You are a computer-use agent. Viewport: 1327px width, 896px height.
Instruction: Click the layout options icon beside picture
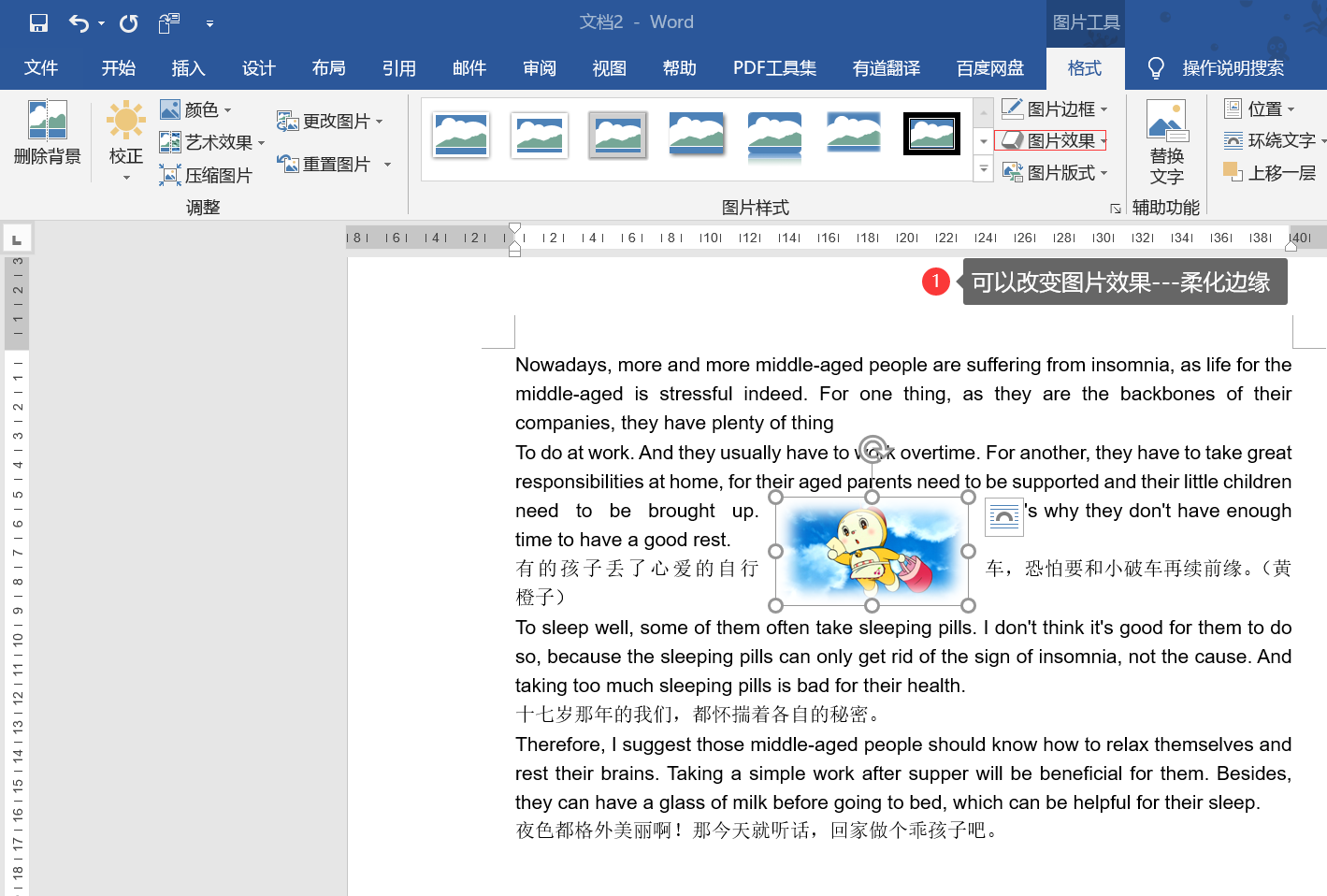click(x=1004, y=517)
